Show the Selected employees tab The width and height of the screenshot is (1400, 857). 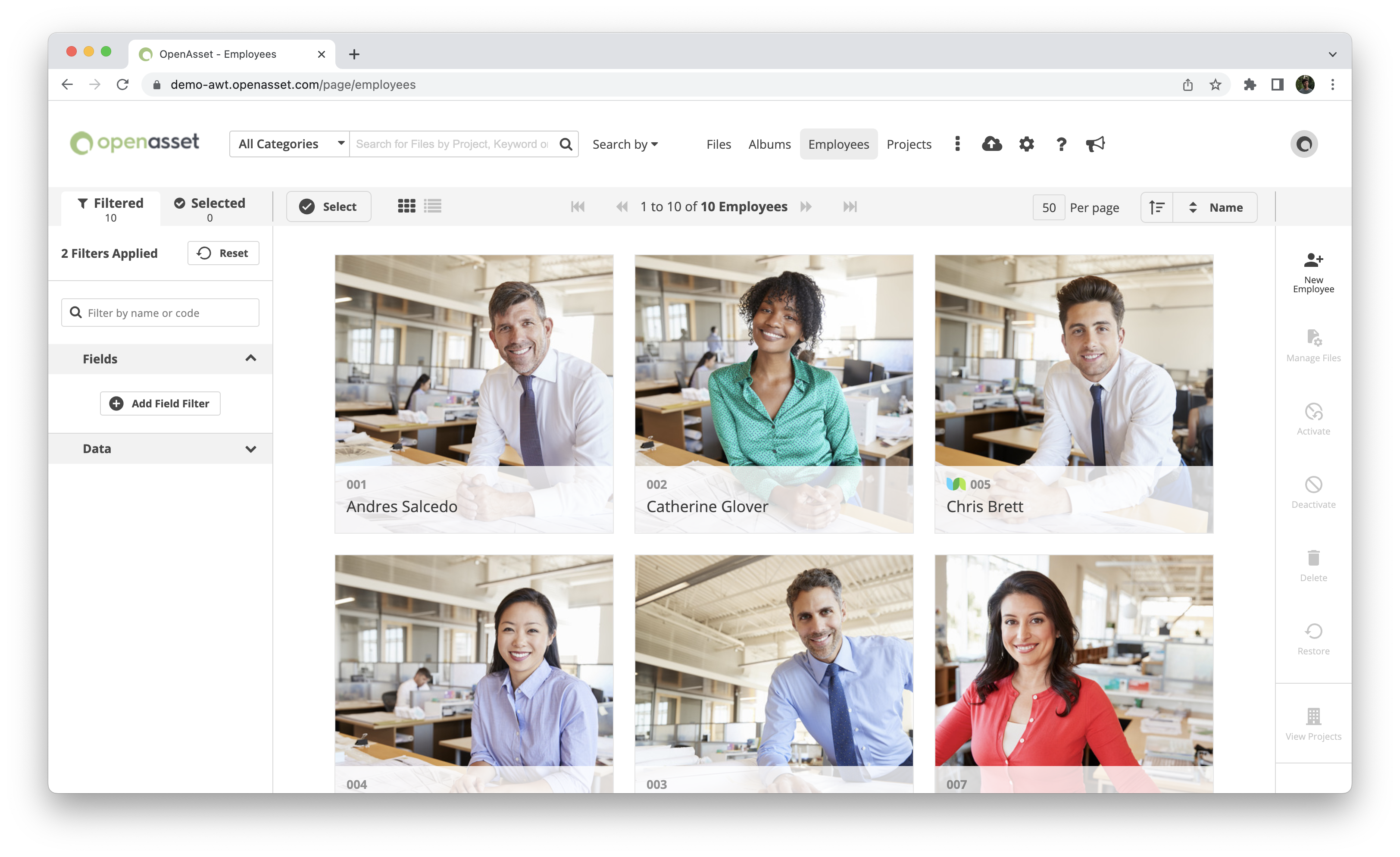click(x=209, y=209)
